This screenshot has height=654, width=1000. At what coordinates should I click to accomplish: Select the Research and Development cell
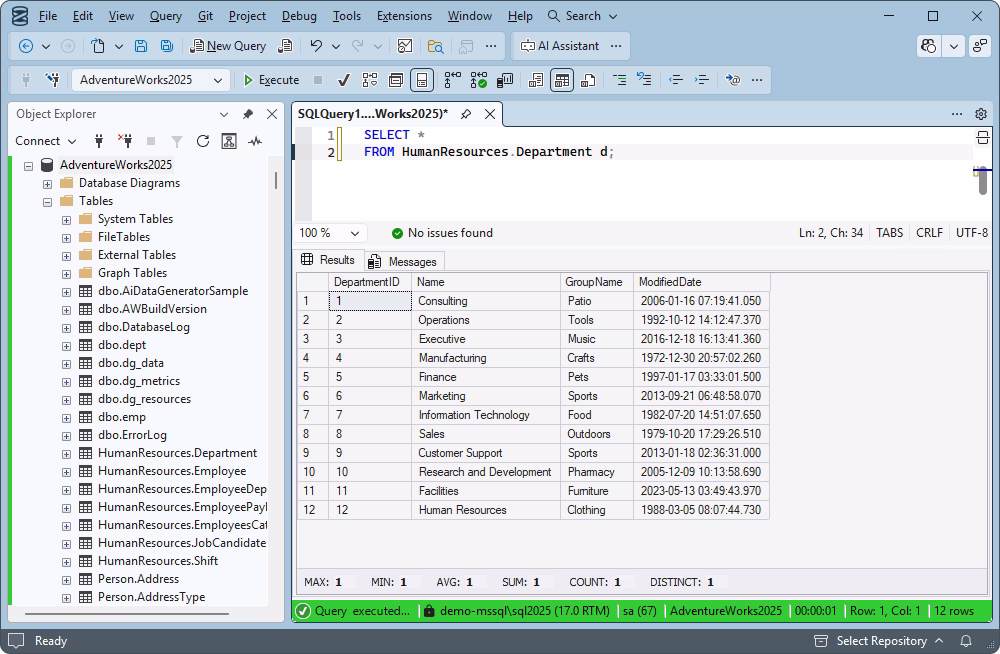tap(485, 472)
